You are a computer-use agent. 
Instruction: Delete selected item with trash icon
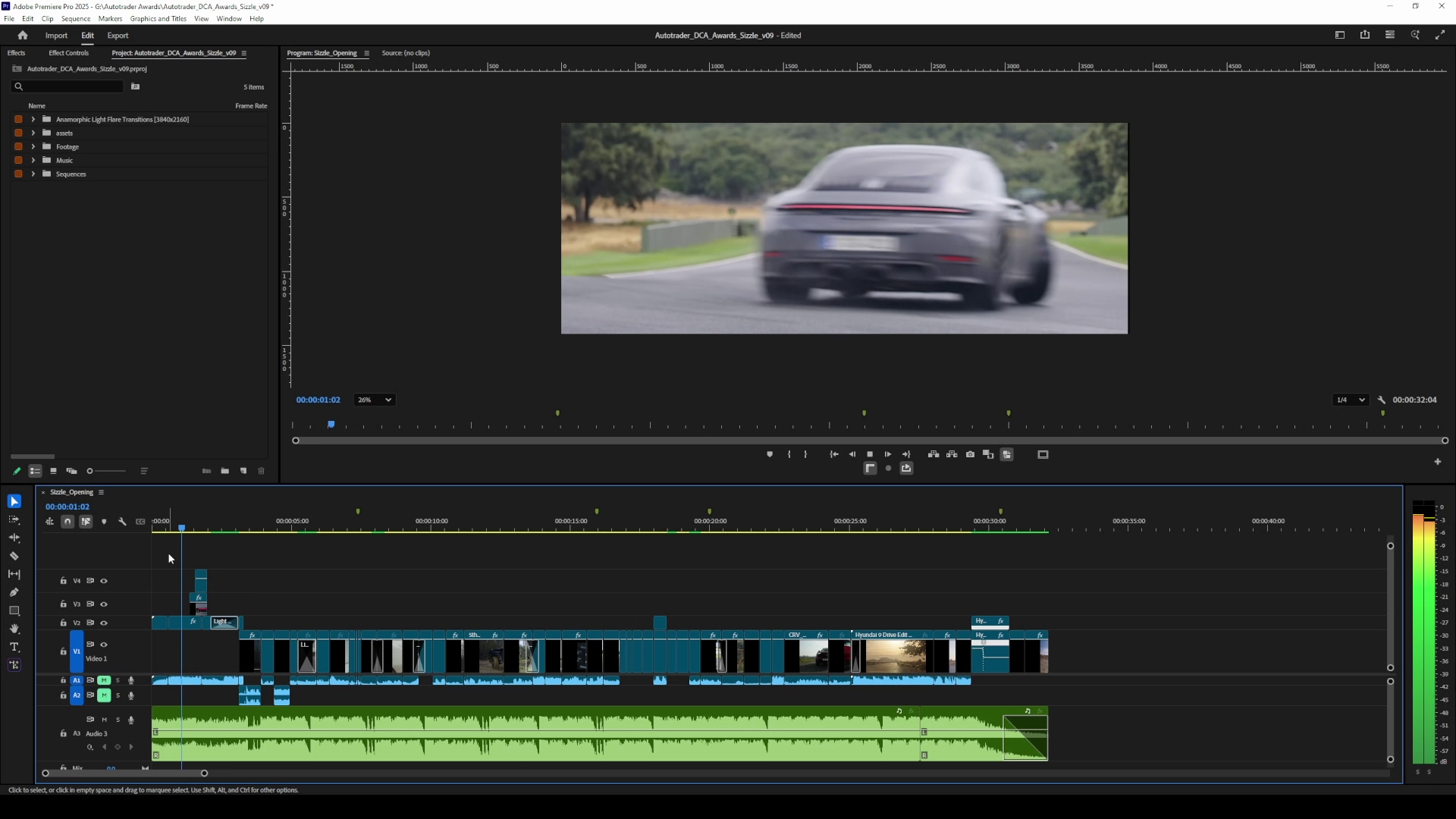pos(262,471)
